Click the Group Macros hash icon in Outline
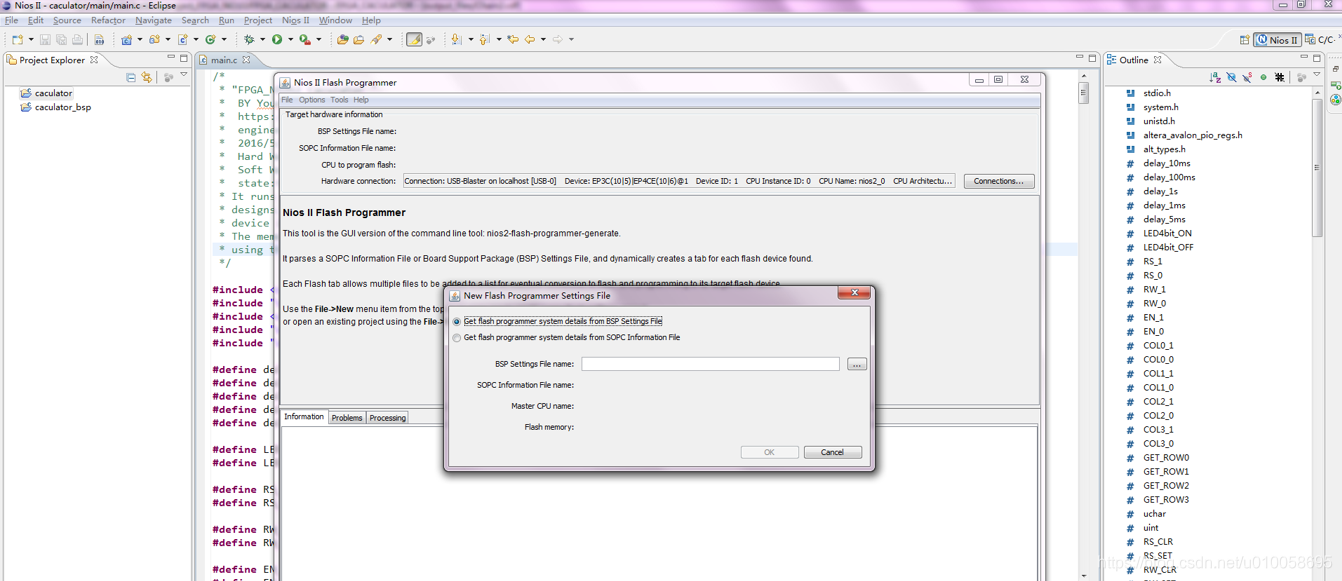 click(1279, 77)
